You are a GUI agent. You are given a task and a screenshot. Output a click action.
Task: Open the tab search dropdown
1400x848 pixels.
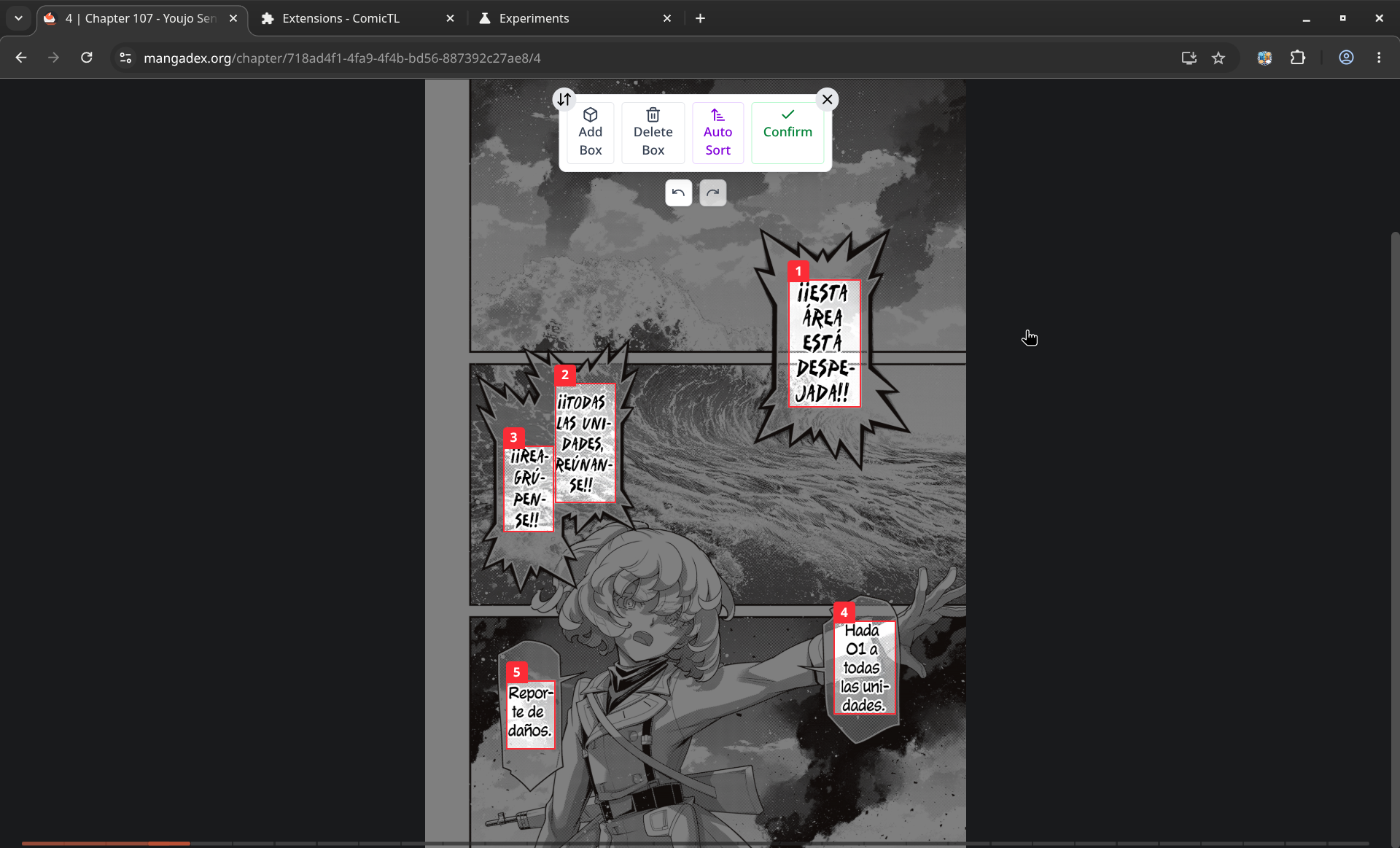(x=19, y=18)
